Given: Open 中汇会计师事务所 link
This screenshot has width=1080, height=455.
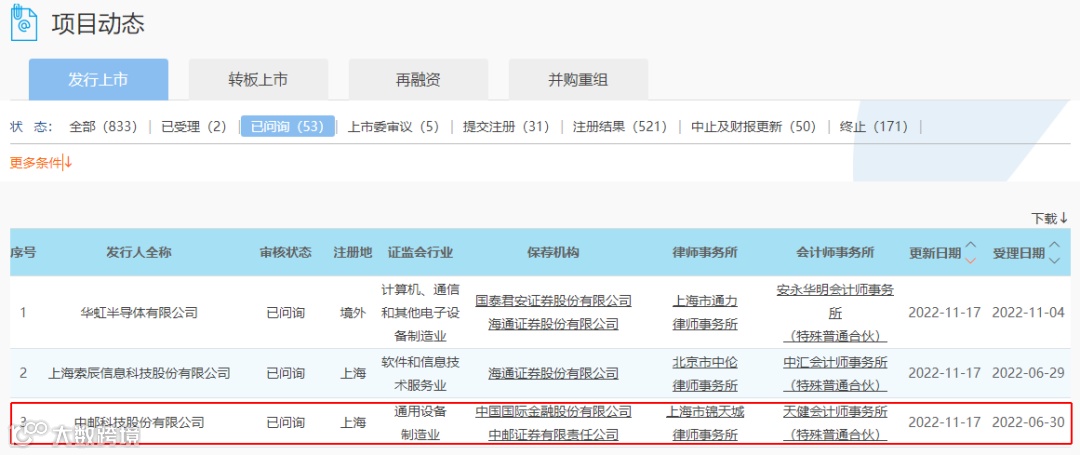Looking at the screenshot, I should pos(835,373).
